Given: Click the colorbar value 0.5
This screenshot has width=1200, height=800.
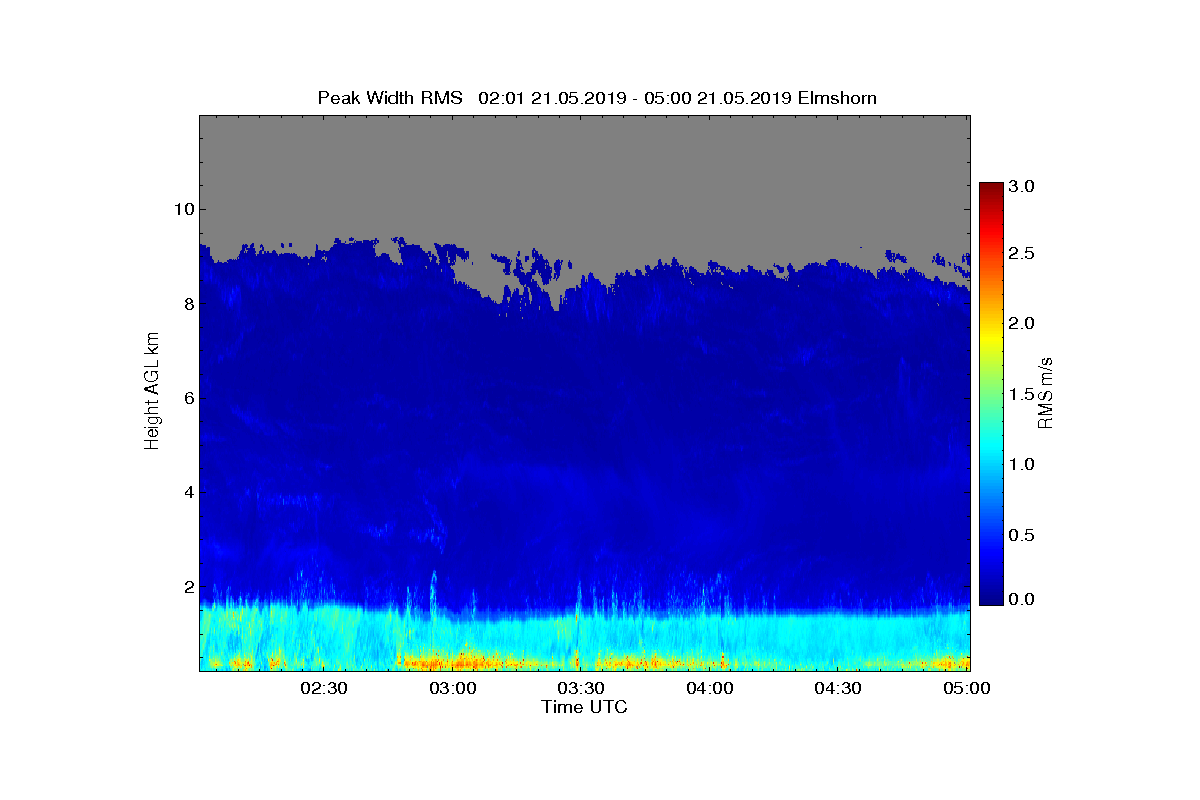Looking at the screenshot, I should click(1022, 535).
